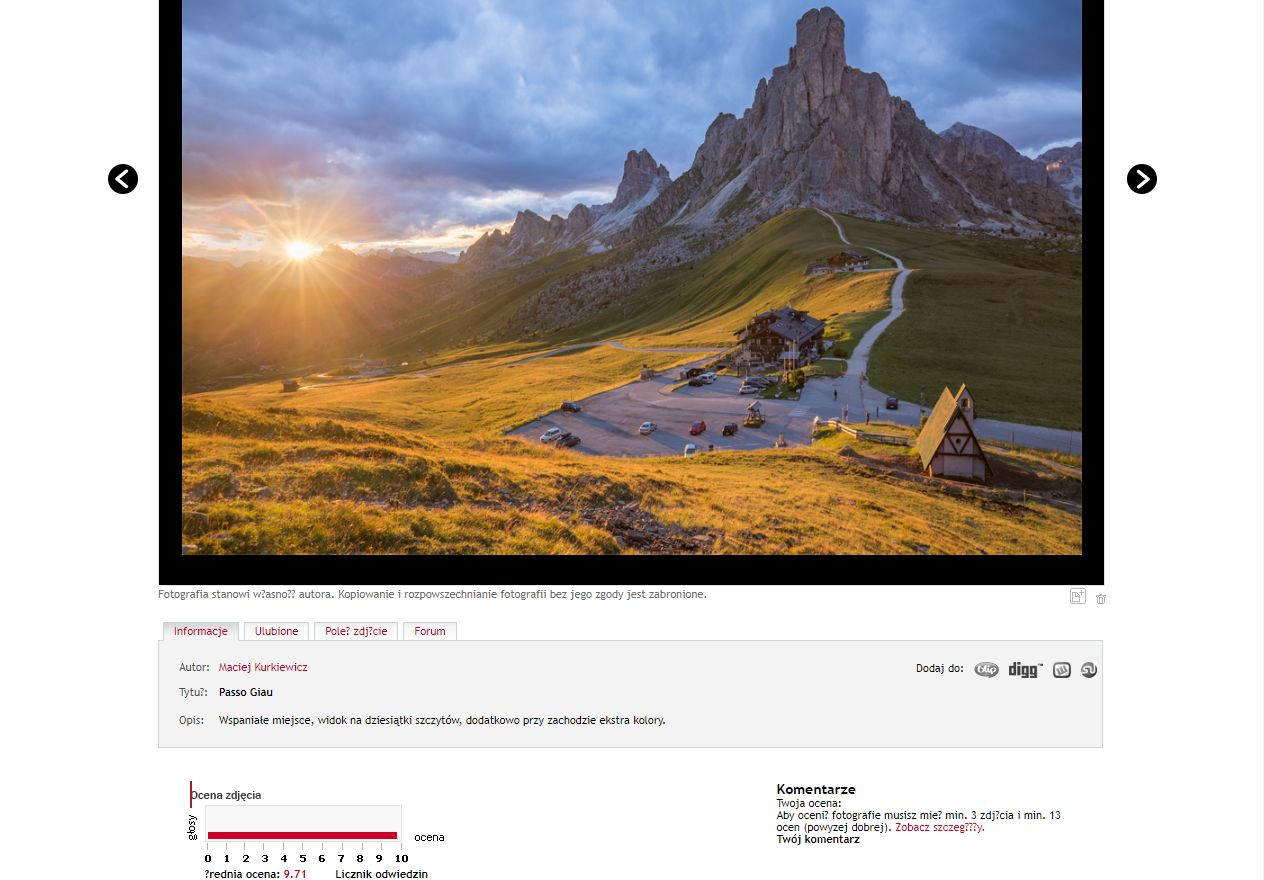The image size is (1264, 880).
Task: Open author Maciej Kurkiewicz's profile link
Action: tap(263, 667)
